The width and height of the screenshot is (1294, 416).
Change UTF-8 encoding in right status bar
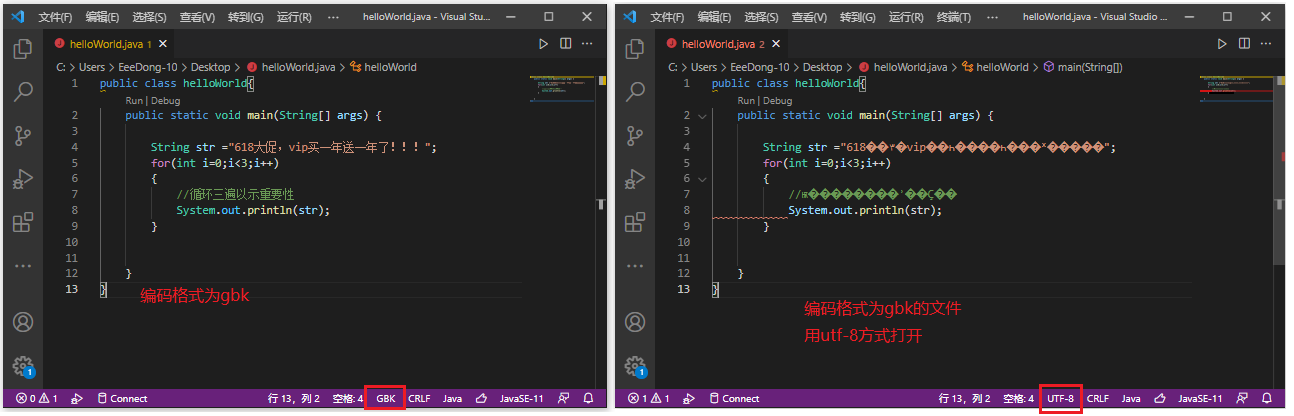[1060, 398]
